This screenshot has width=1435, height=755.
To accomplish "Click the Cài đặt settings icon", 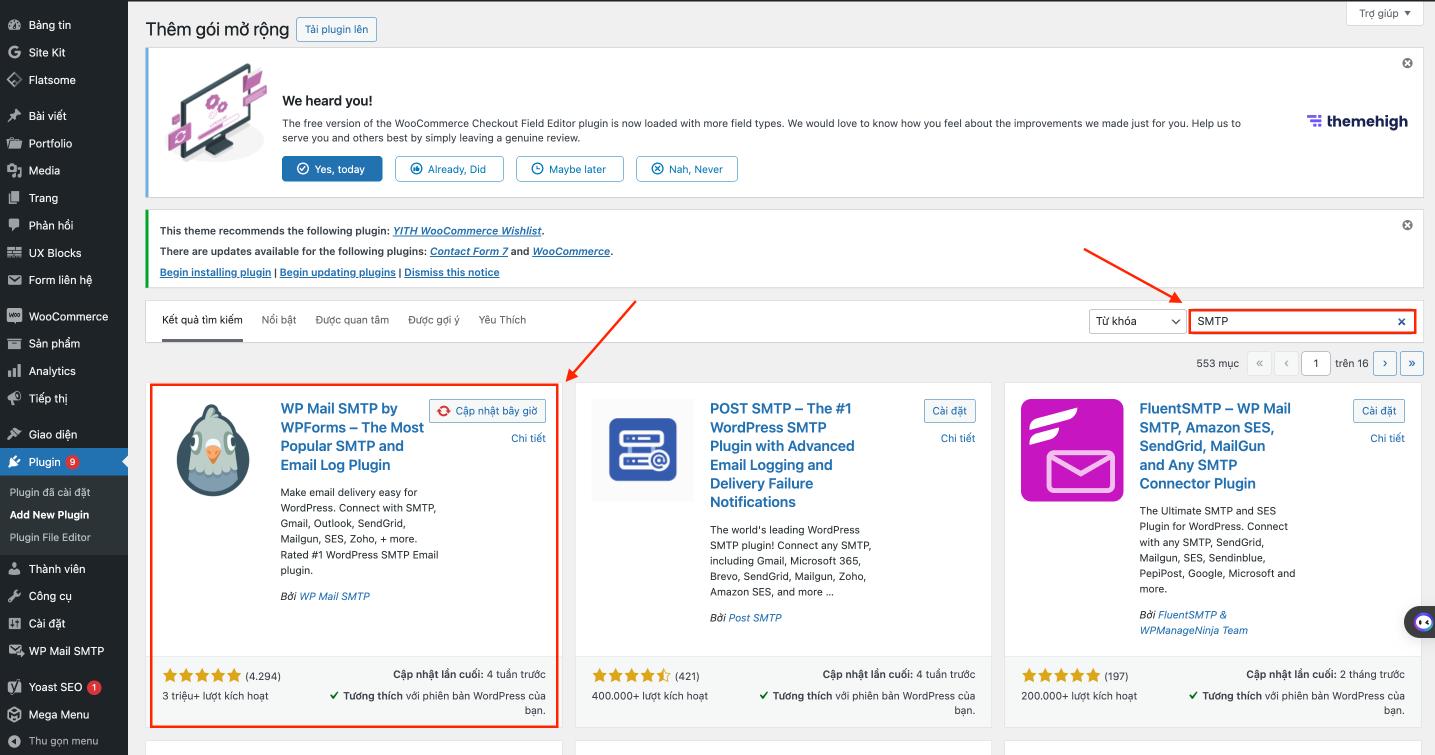I will pyautogui.click(x=14, y=623).
